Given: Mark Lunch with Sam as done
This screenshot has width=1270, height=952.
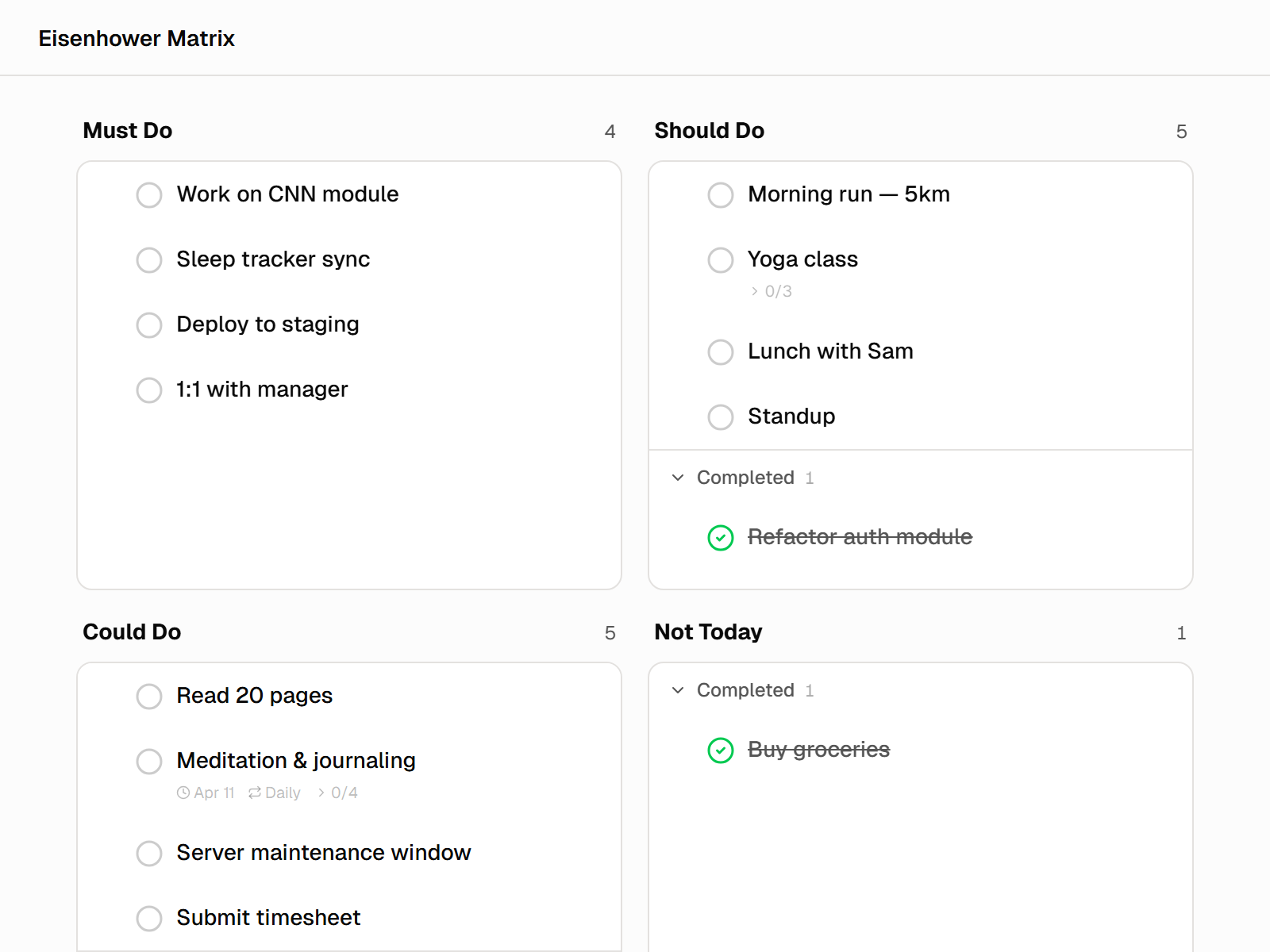Looking at the screenshot, I should (720, 352).
